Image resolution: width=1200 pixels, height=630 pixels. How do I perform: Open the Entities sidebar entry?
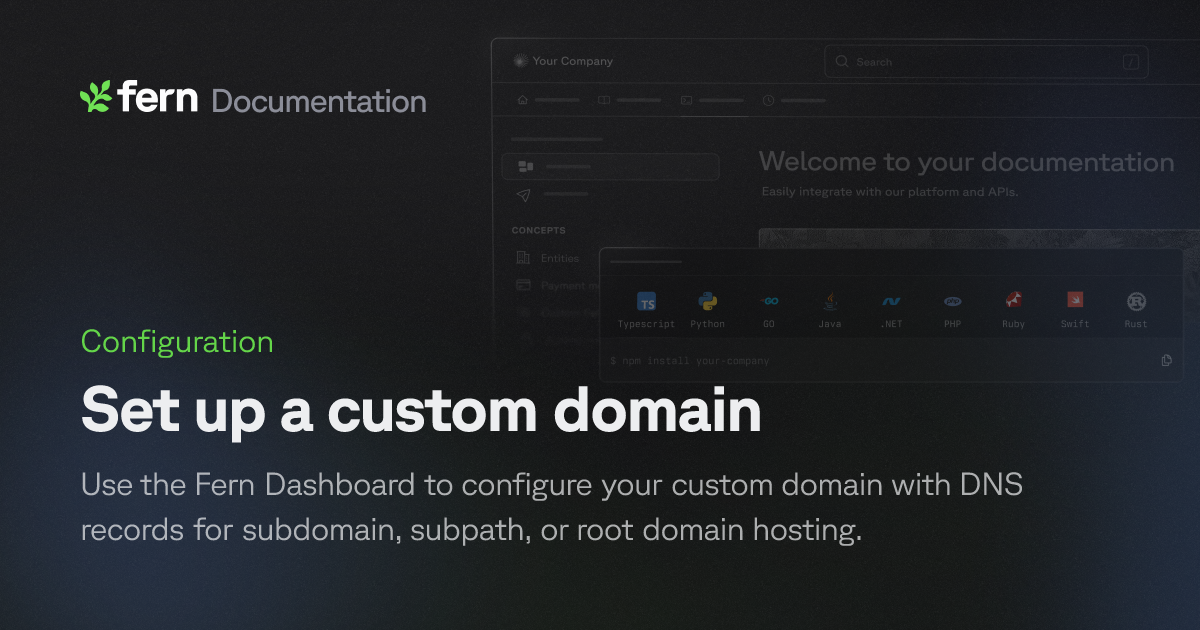pyautogui.click(x=560, y=258)
